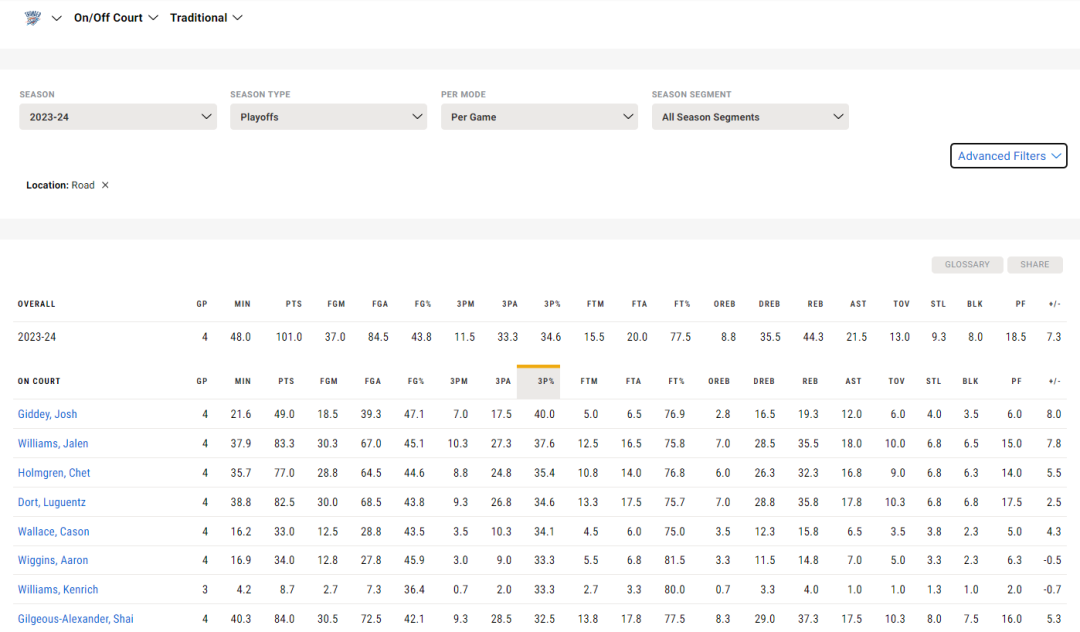Screen dimensions: 1080x632
Task: Click Wiggins, Aaron's +/- value -0.5
Action: coord(1052,560)
